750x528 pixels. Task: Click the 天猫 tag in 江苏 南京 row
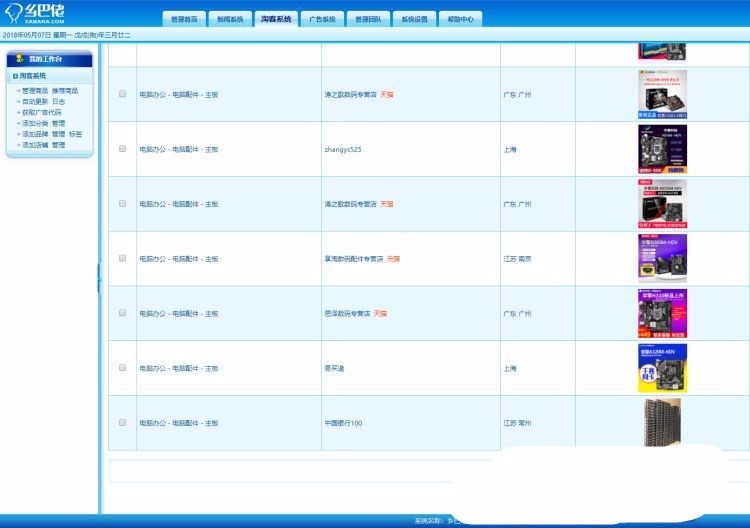[393, 259]
